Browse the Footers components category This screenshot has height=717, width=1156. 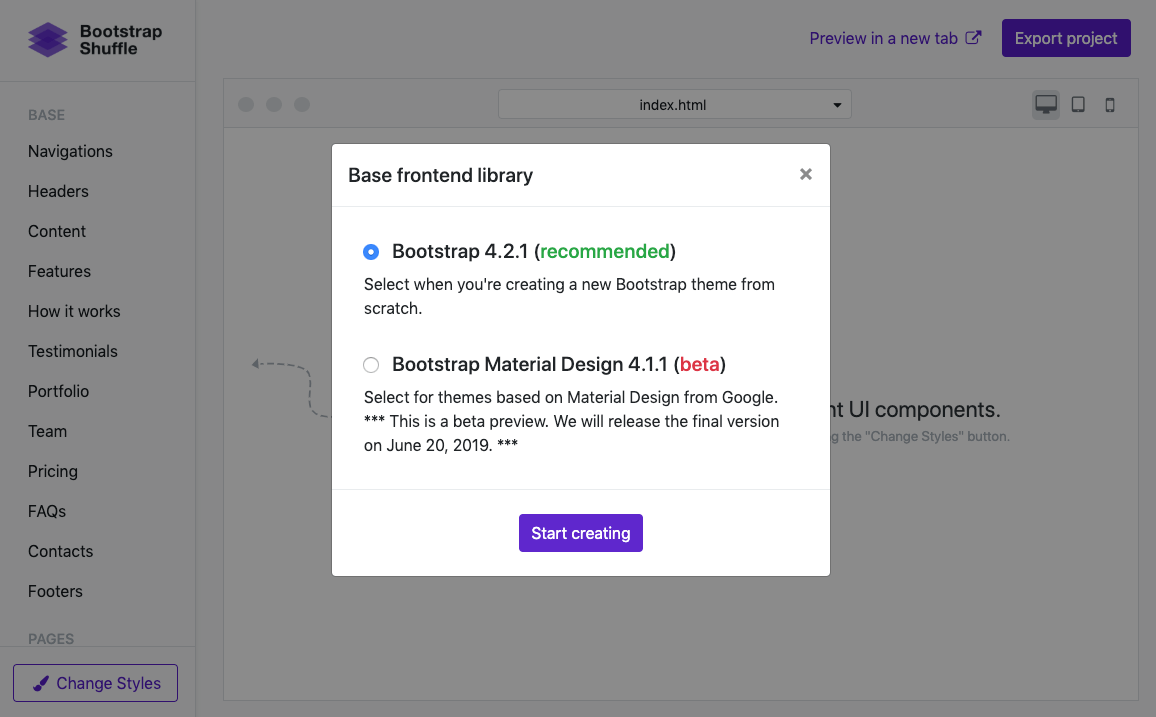[55, 591]
